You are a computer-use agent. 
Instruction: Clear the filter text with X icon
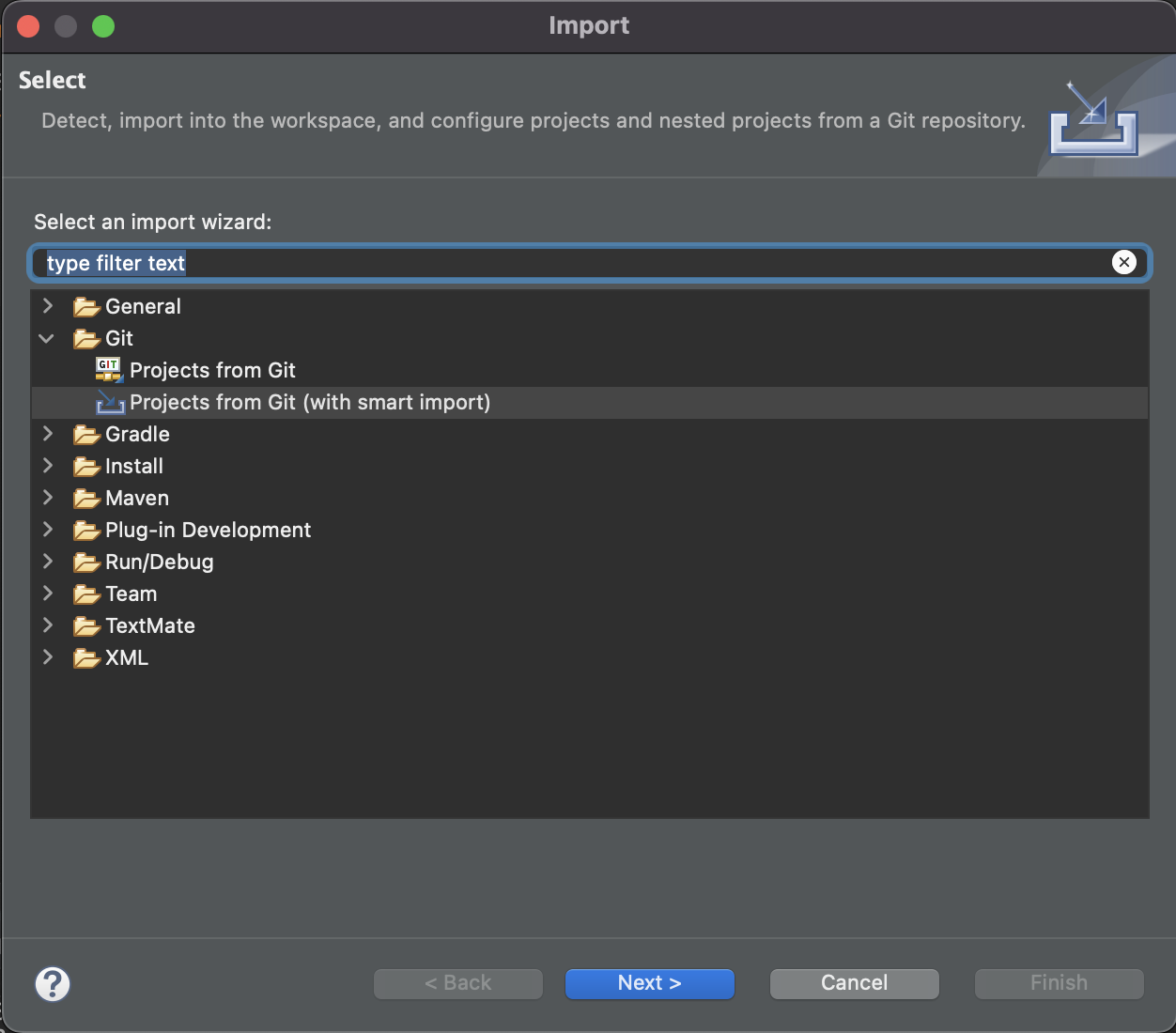click(1124, 262)
